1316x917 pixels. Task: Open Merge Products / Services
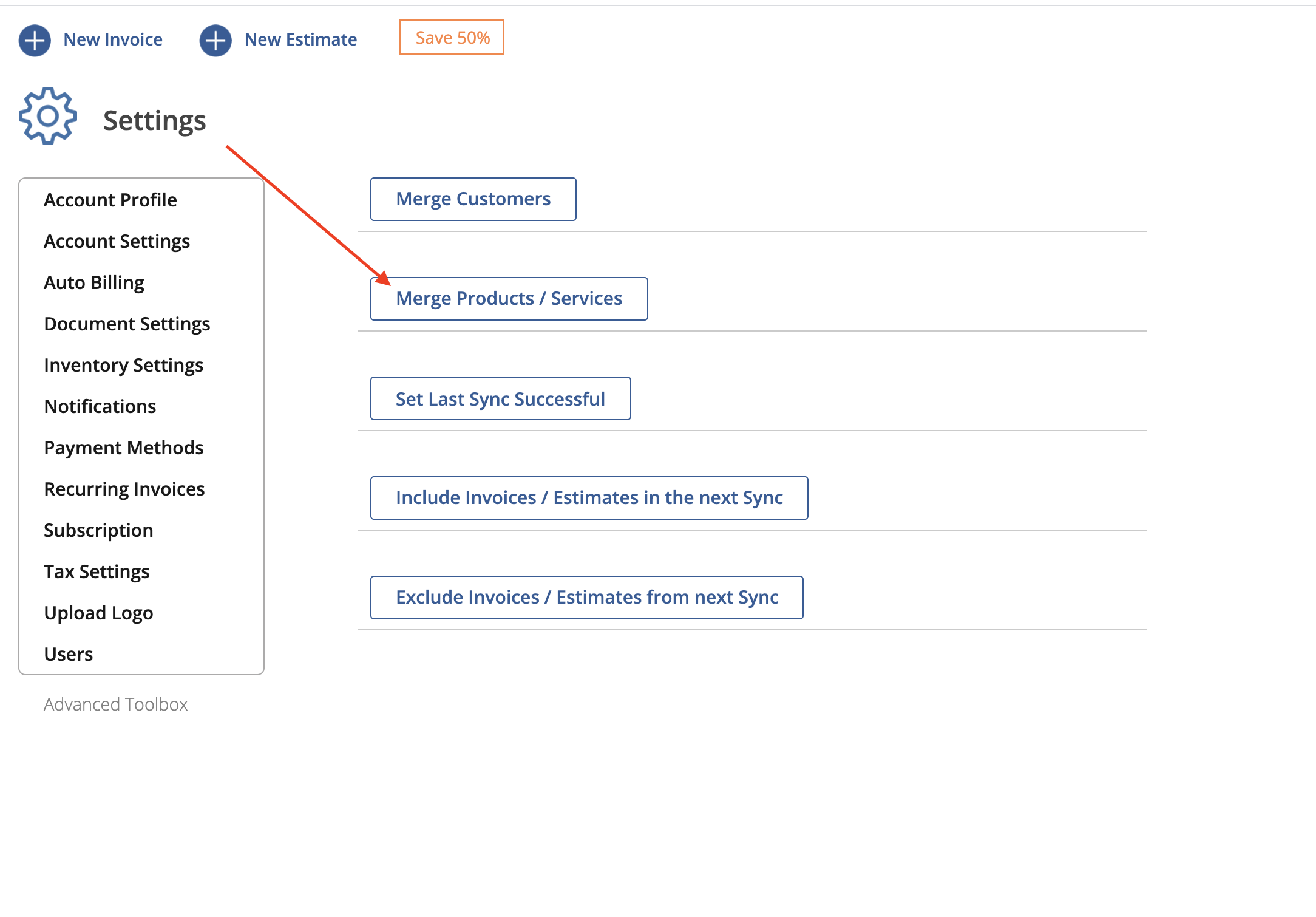[509, 298]
